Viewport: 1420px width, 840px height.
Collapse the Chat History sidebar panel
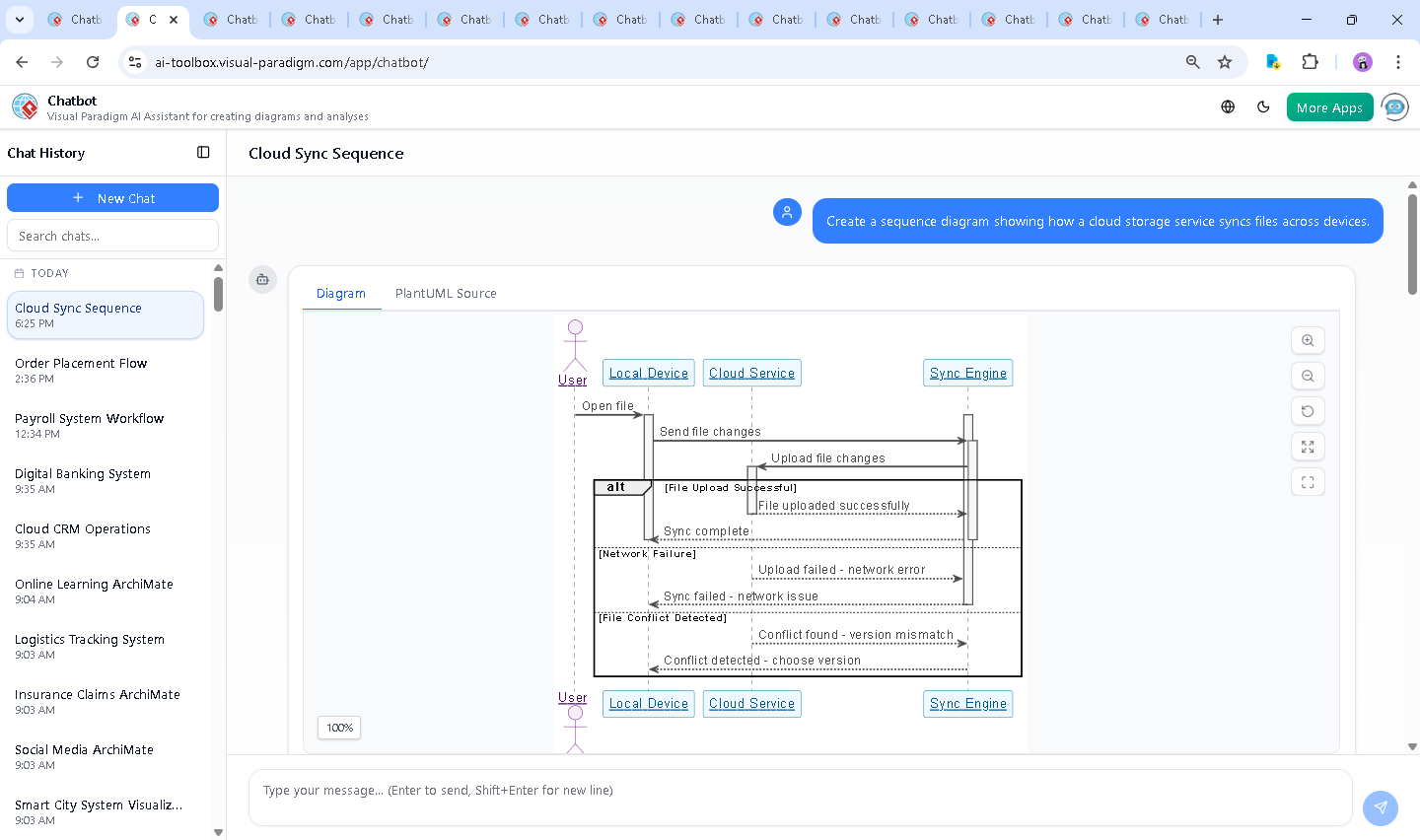(203, 153)
